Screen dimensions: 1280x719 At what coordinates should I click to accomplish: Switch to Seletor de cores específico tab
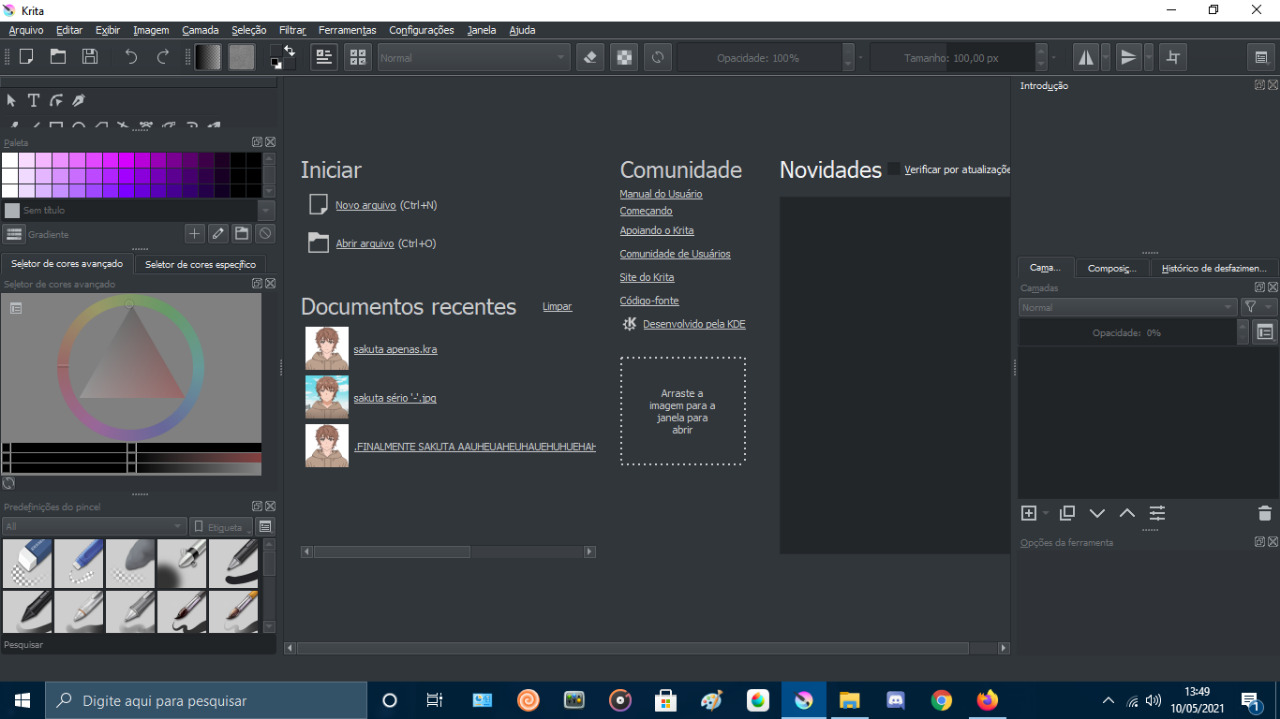click(x=200, y=265)
